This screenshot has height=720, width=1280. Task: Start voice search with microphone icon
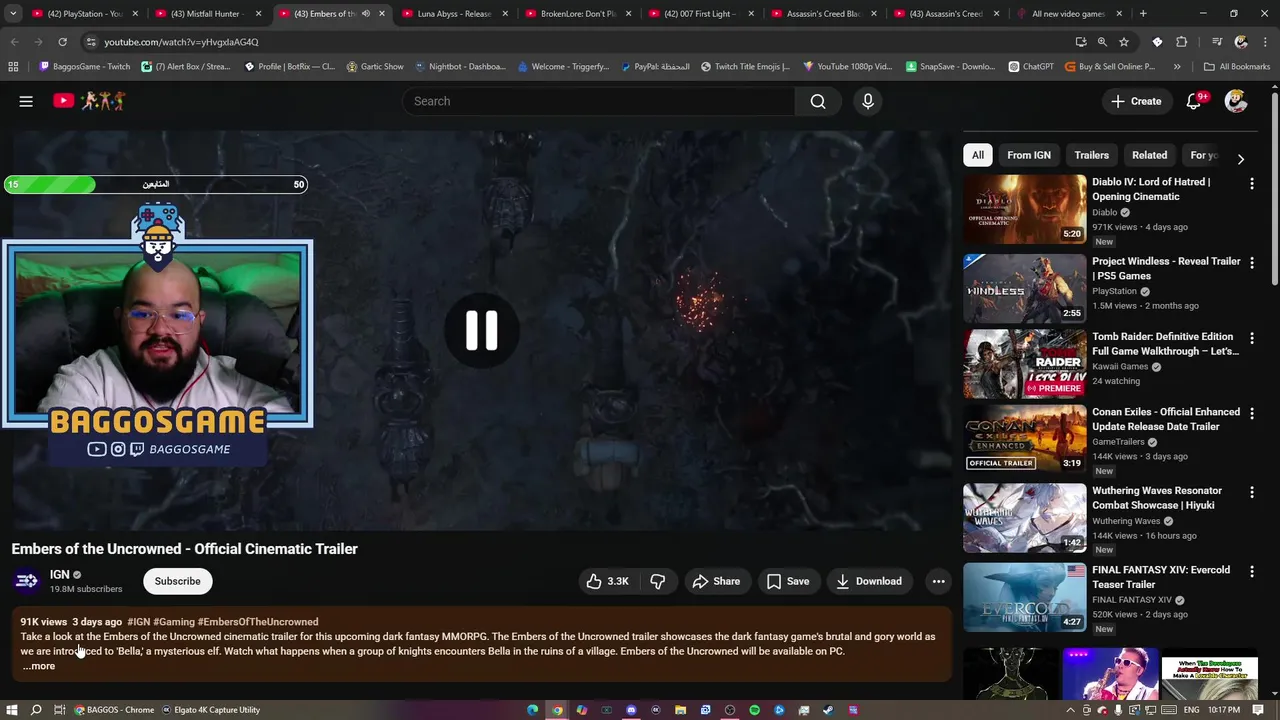tap(868, 101)
